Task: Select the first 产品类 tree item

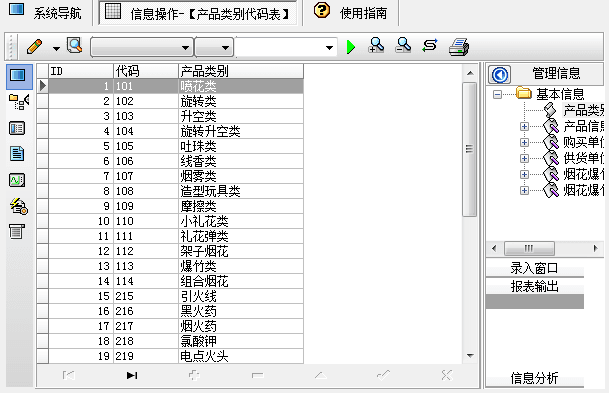Action: click(584, 110)
